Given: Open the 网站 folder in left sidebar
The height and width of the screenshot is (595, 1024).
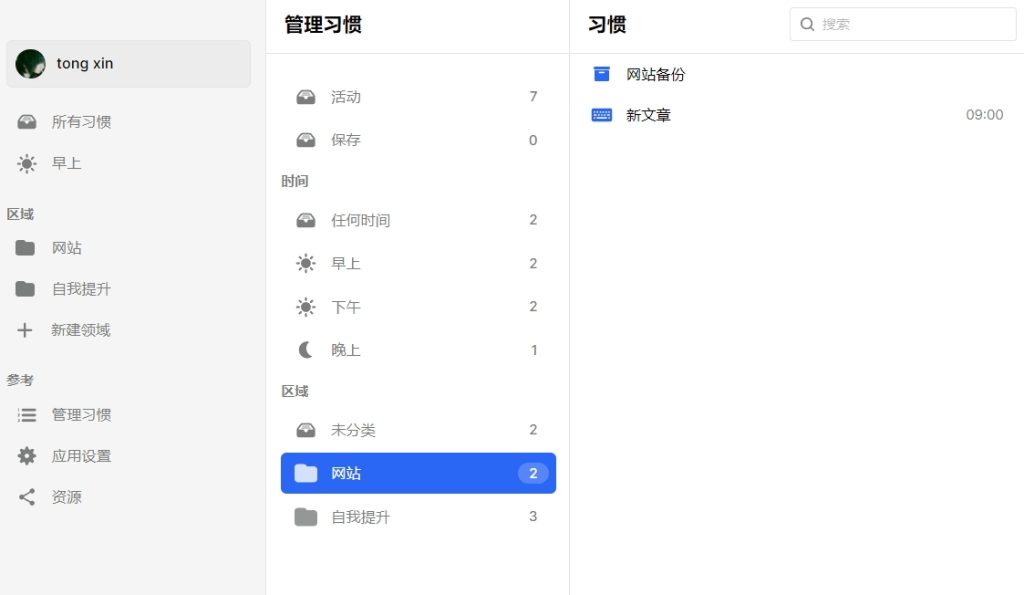Looking at the screenshot, I should tap(129, 248).
